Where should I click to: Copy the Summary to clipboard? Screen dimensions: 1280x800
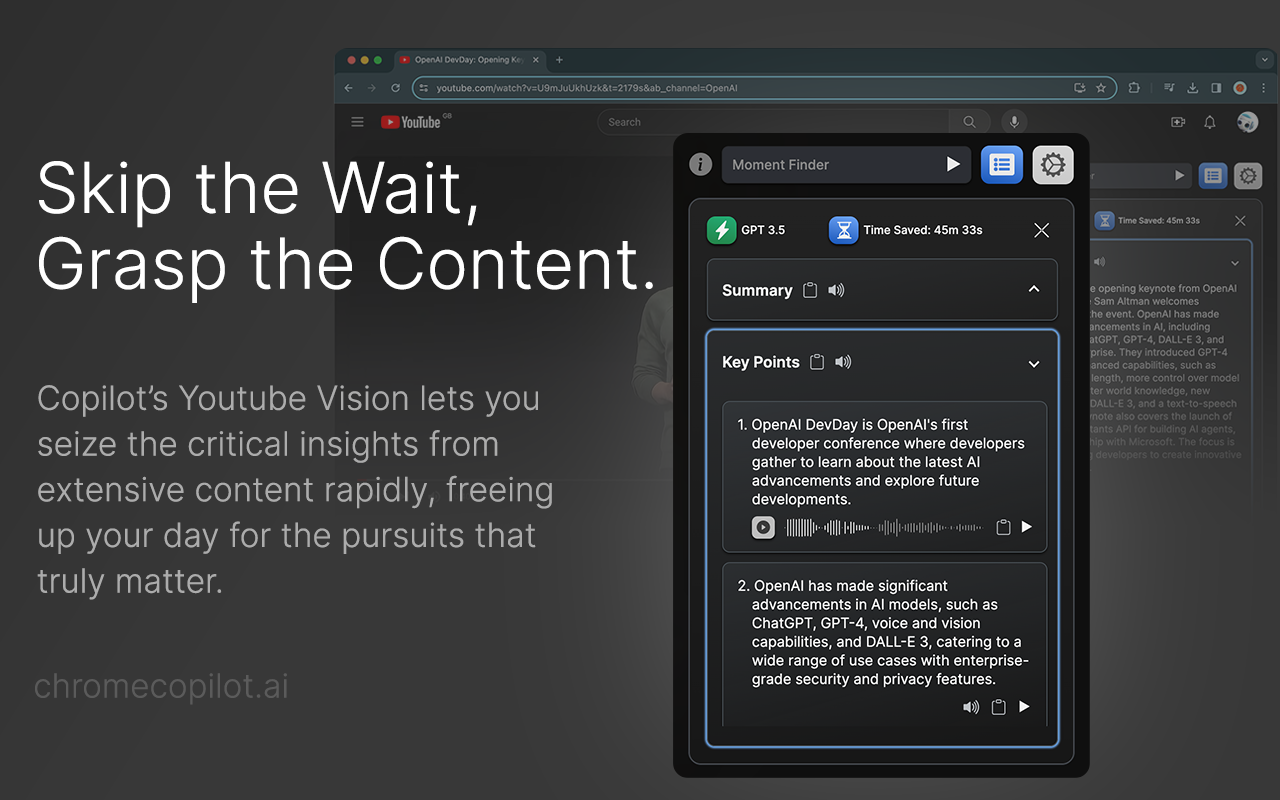click(x=811, y=290)
